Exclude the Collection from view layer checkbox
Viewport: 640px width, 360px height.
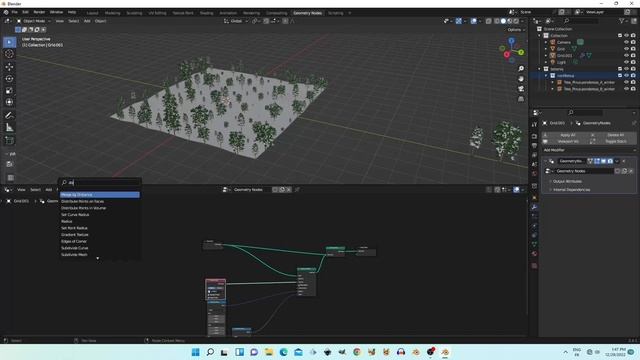(620, 36)
